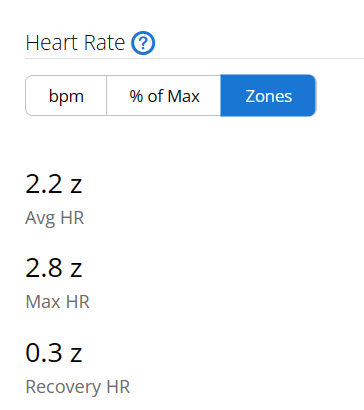364x410 pixels.
Task: Open the Heart Rate help question-mark icon
Action: click(x=143, y=43)
